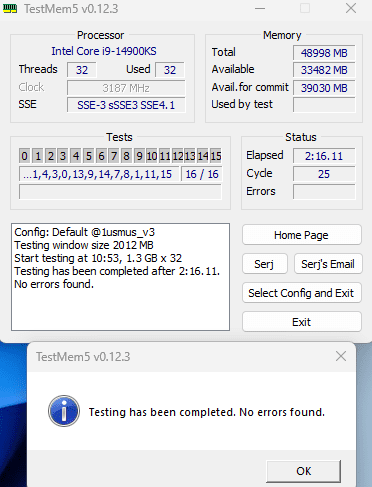Click log line Start testing at 10:53

98,258
